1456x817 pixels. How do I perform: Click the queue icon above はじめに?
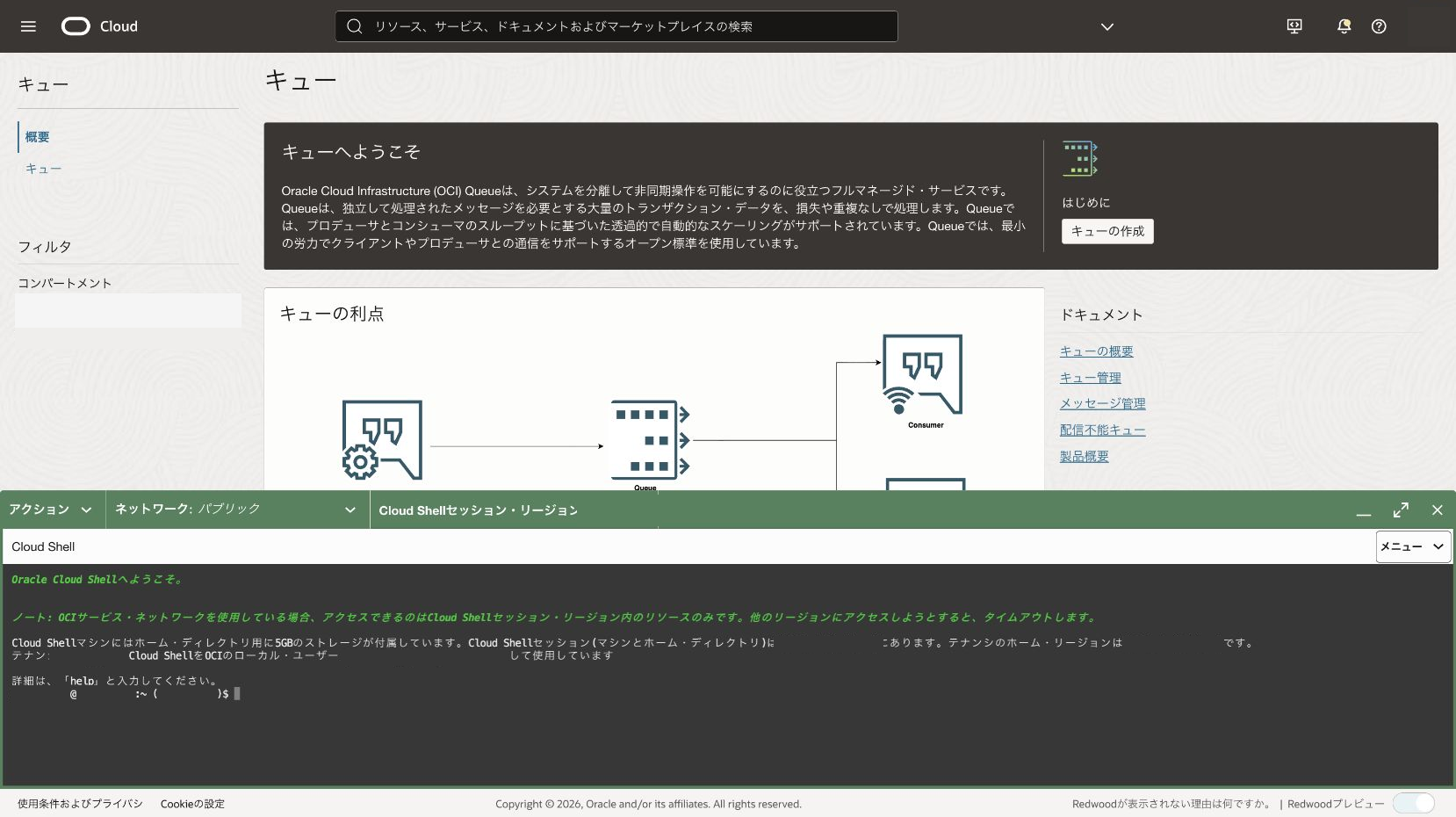(1080, 158)
